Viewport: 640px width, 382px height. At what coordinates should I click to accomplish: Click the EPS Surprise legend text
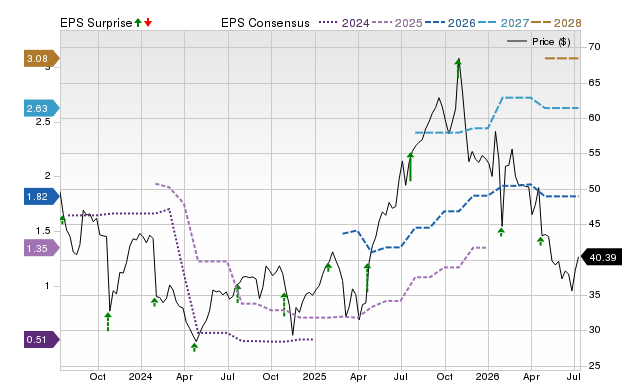(96, 23)
